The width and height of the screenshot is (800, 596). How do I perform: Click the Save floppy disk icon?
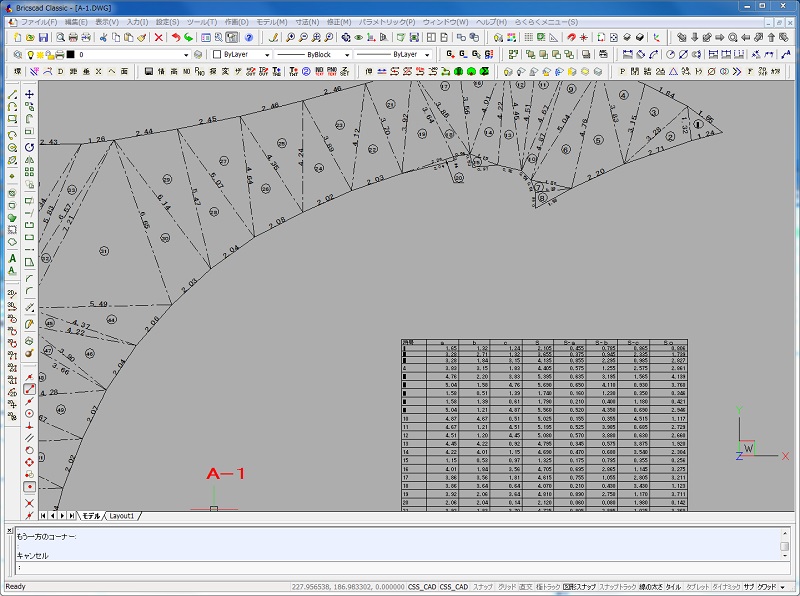click(43, 37)
